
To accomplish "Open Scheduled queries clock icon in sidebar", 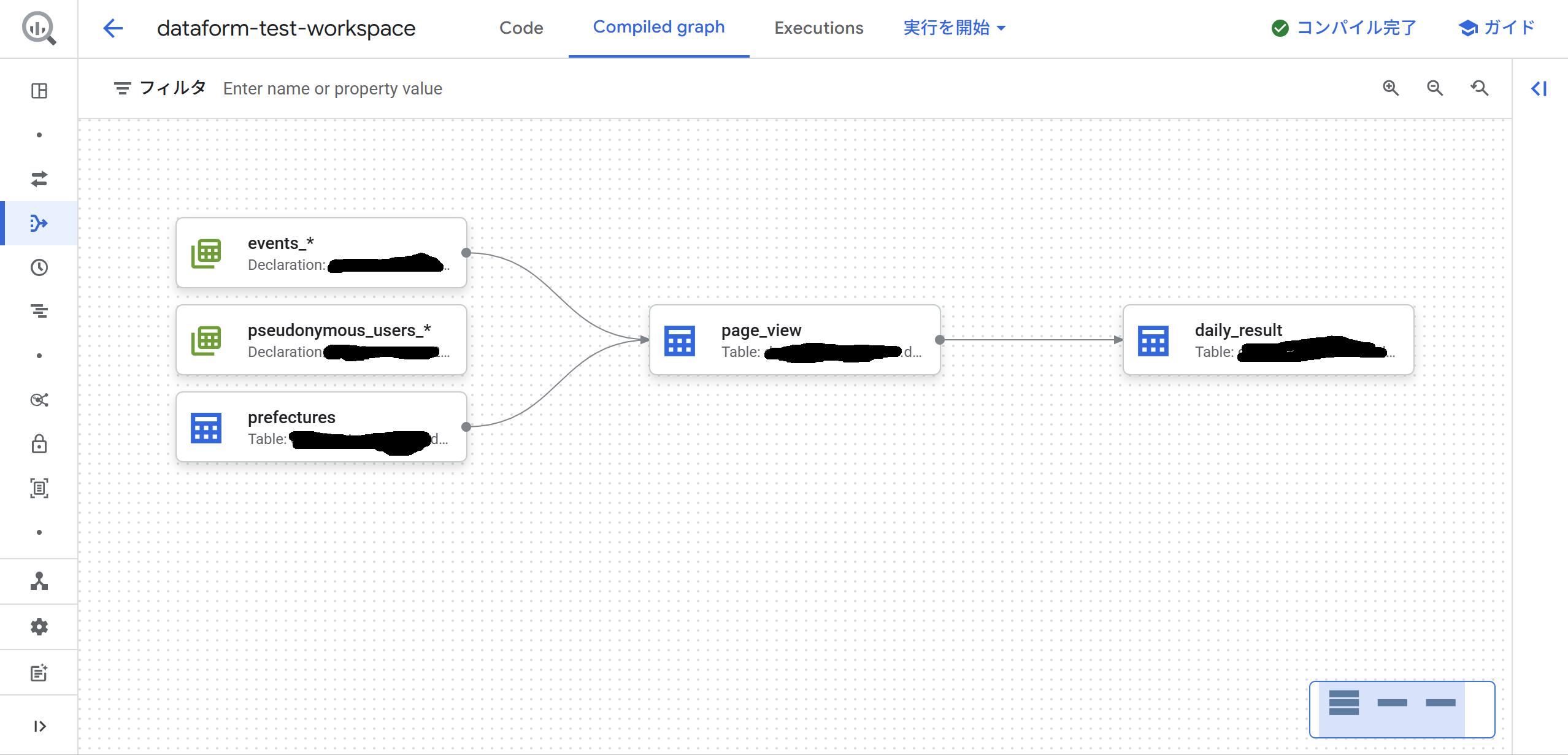I will (x=39, y=267).
